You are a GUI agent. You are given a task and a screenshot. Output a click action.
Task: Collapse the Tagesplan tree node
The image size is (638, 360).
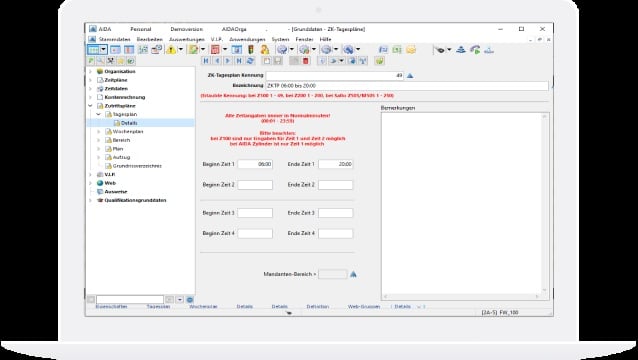coord(99,114)
